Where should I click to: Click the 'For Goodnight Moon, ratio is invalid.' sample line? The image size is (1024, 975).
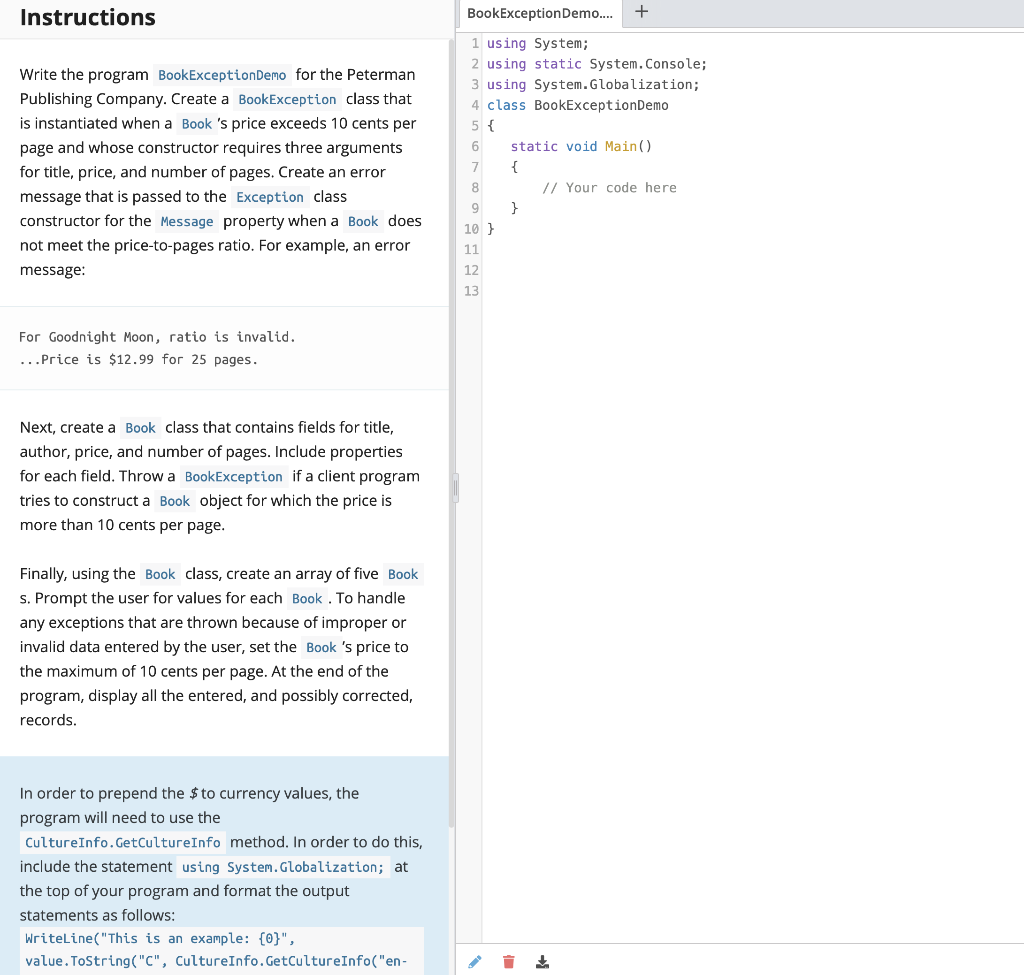pyautogui.click(x=157, y=337)
